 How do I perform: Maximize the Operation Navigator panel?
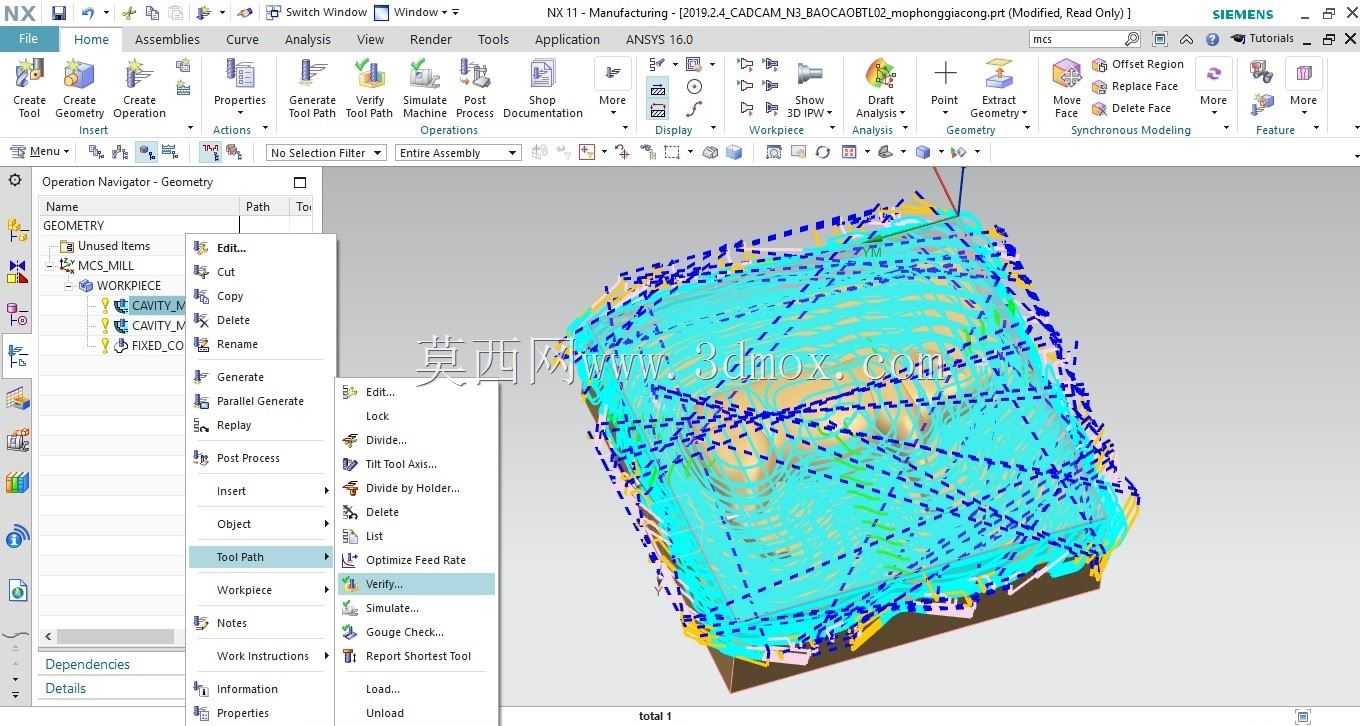[300, 182]
